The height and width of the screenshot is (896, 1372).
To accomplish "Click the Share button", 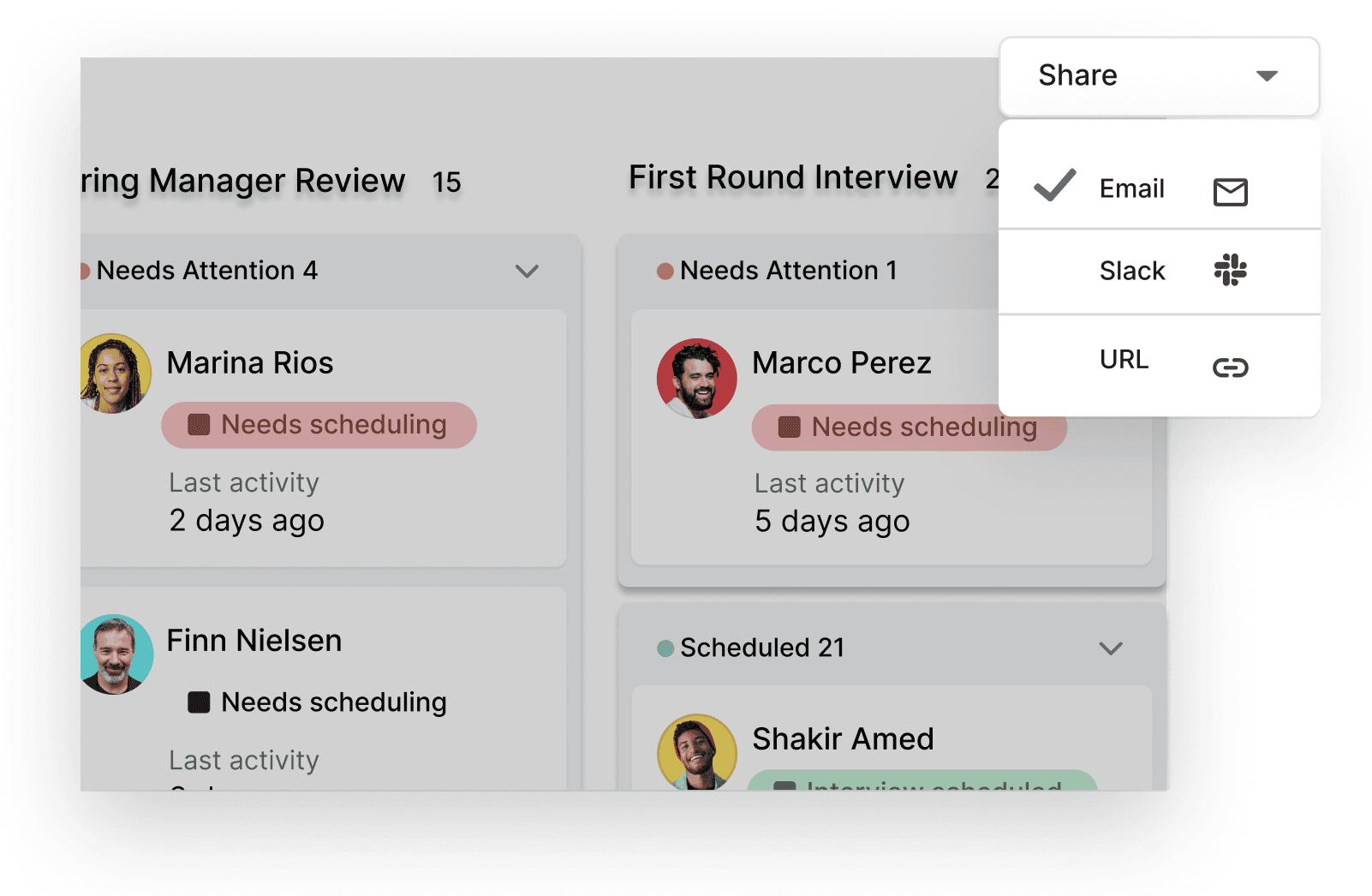I will 1077,76.
